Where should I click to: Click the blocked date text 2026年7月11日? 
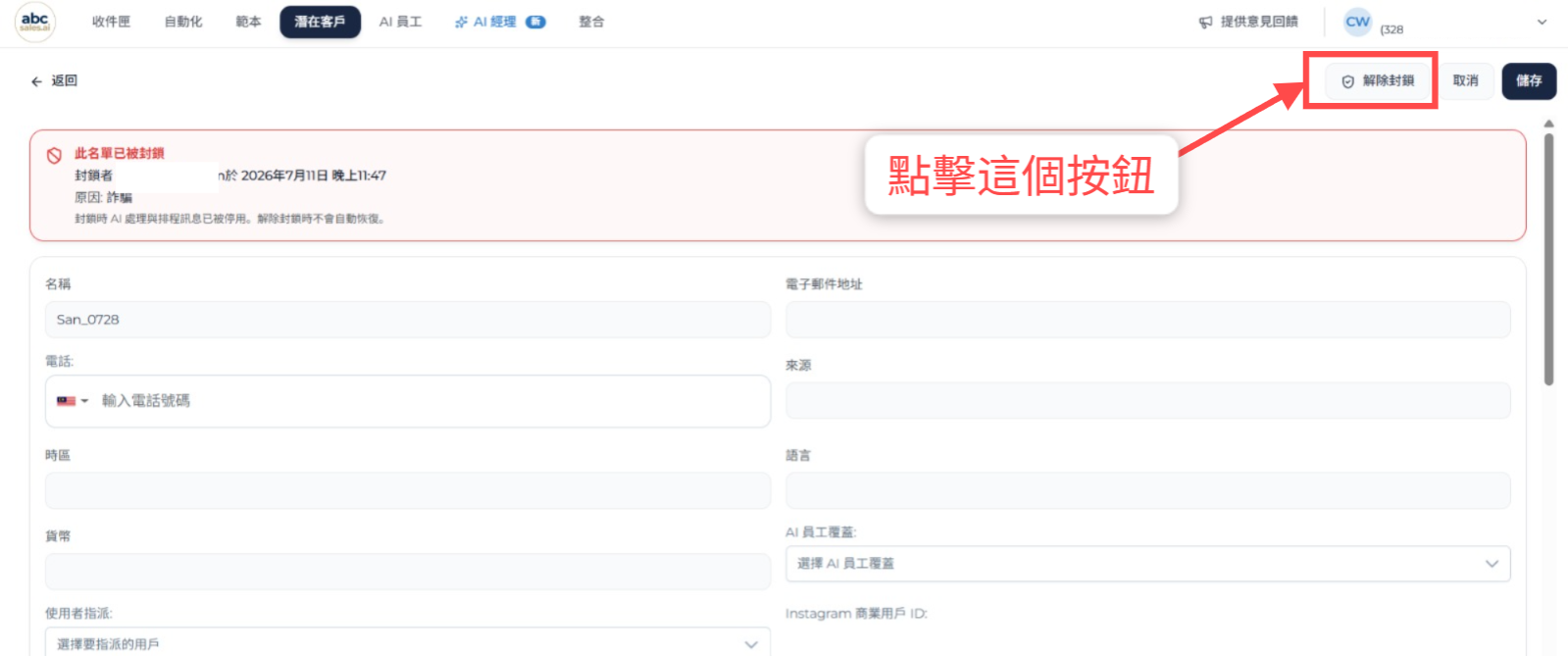tap(284, 176)
